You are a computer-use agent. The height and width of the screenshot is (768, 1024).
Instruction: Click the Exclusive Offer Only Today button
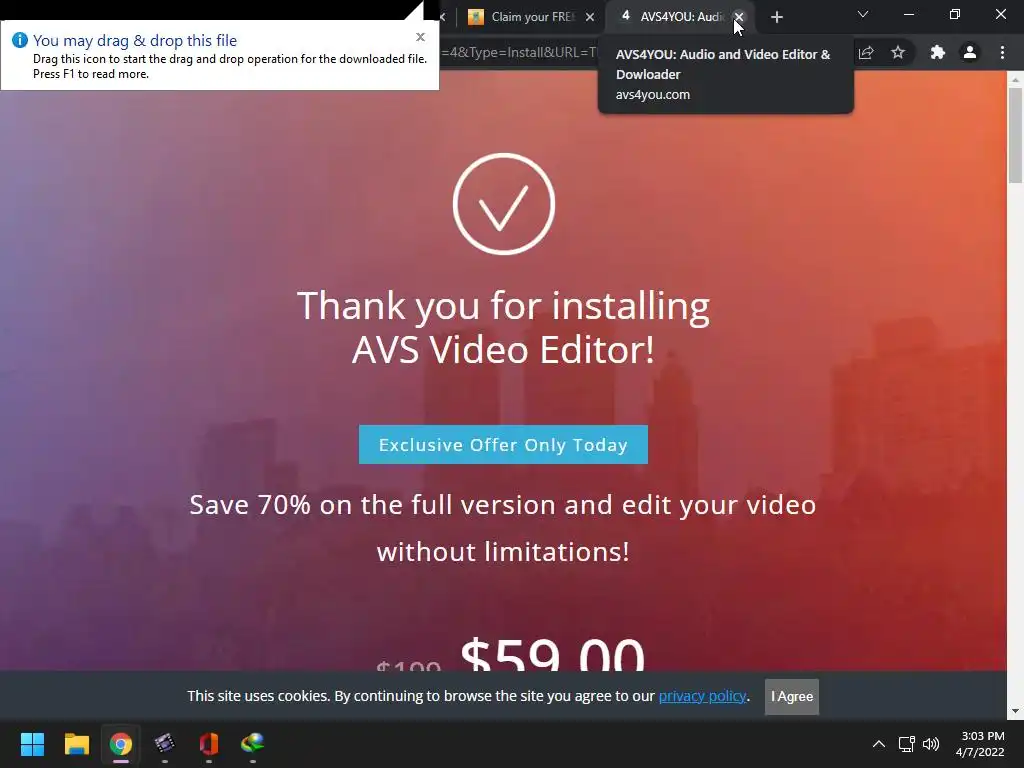503,445
